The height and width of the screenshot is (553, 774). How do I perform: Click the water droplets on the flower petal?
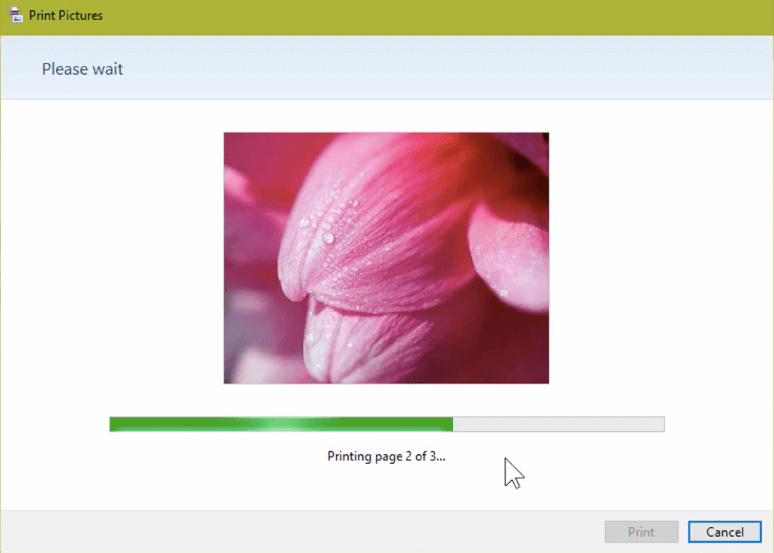point(327,236)
